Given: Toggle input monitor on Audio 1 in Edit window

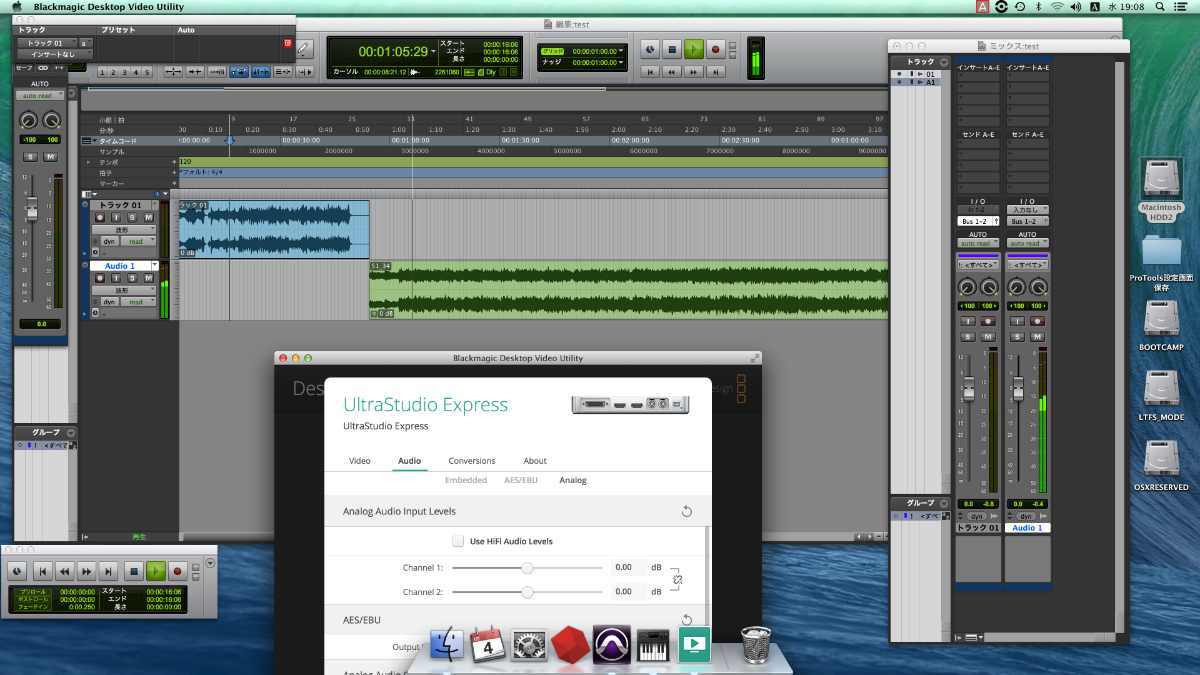Looking at the screenshot, I should tap(116, 278).
